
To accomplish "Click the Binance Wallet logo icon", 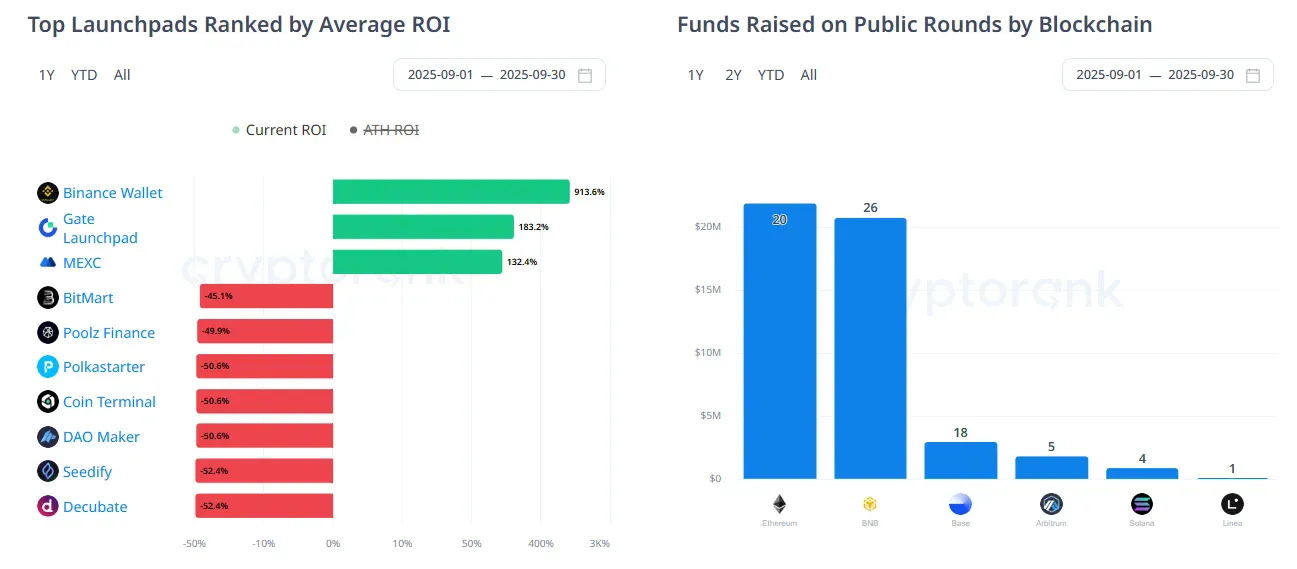I will (48, 193).
